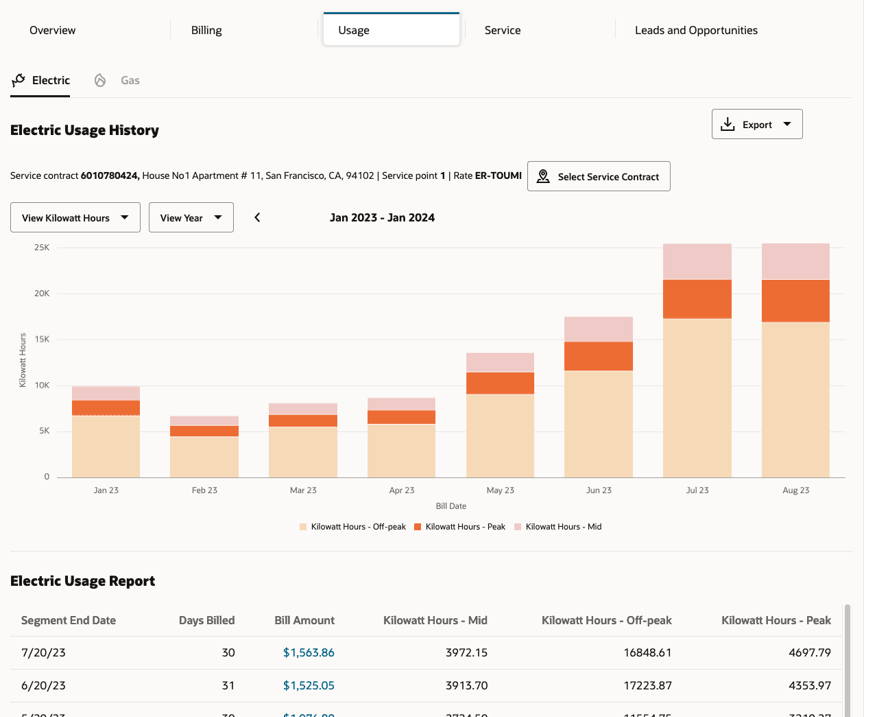The height and width of the screenshot is (717, 871).
Task: Open the $1,563.86 bill amount link
Action: pos(309,653)
